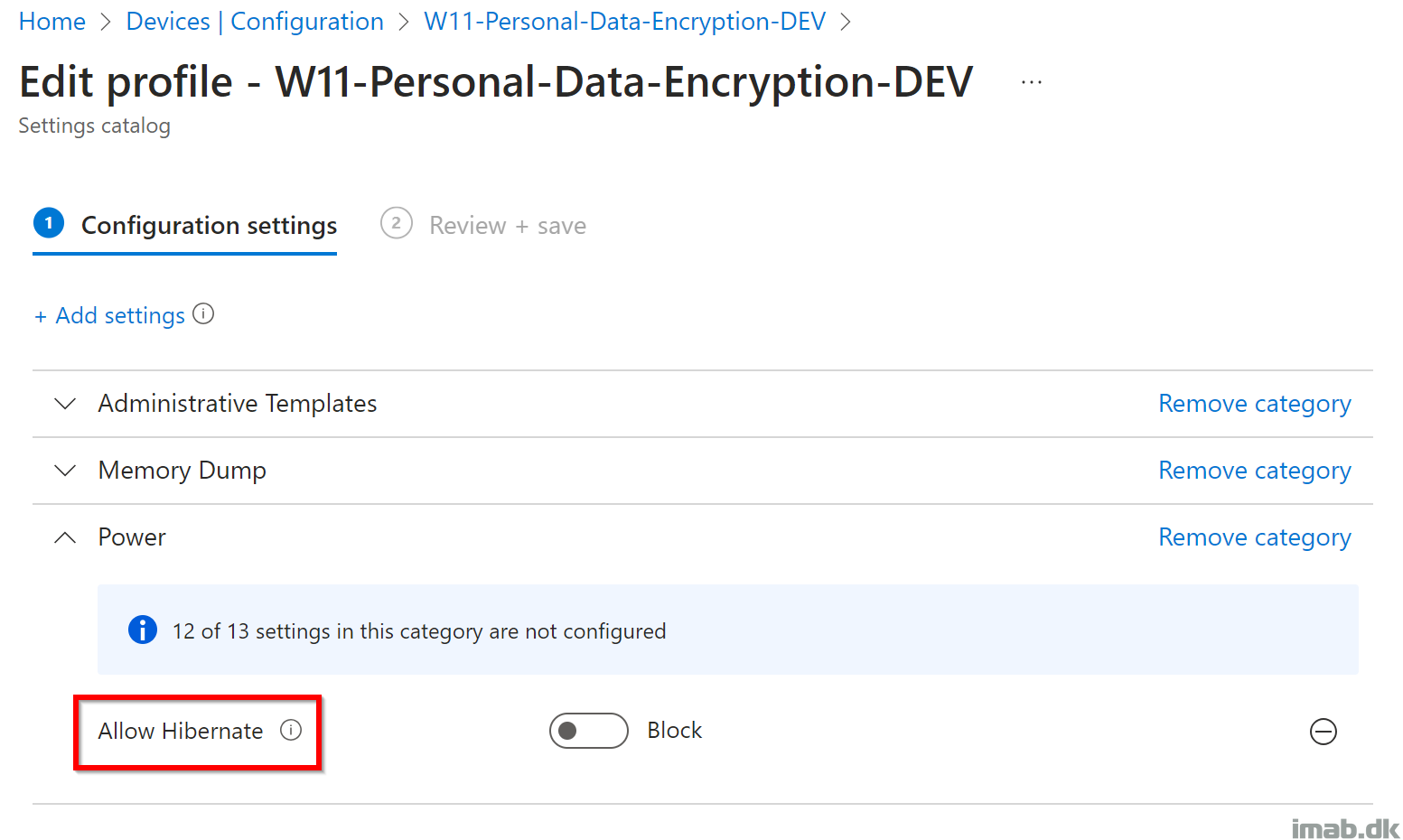Screen dimensions: 1403x840
Task: Collapse the Power category
Action: (65, 537)
